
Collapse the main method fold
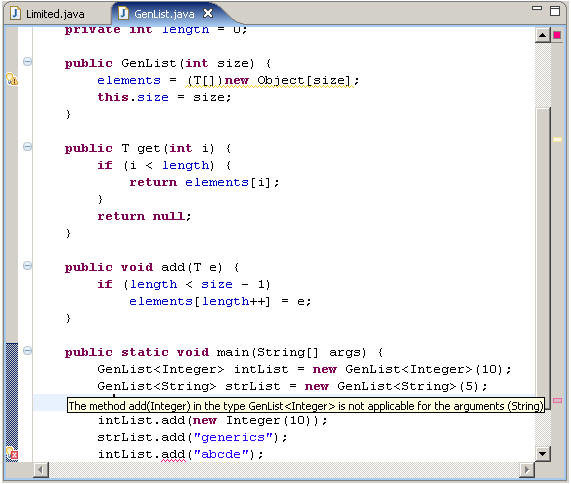tap(27, 351)
